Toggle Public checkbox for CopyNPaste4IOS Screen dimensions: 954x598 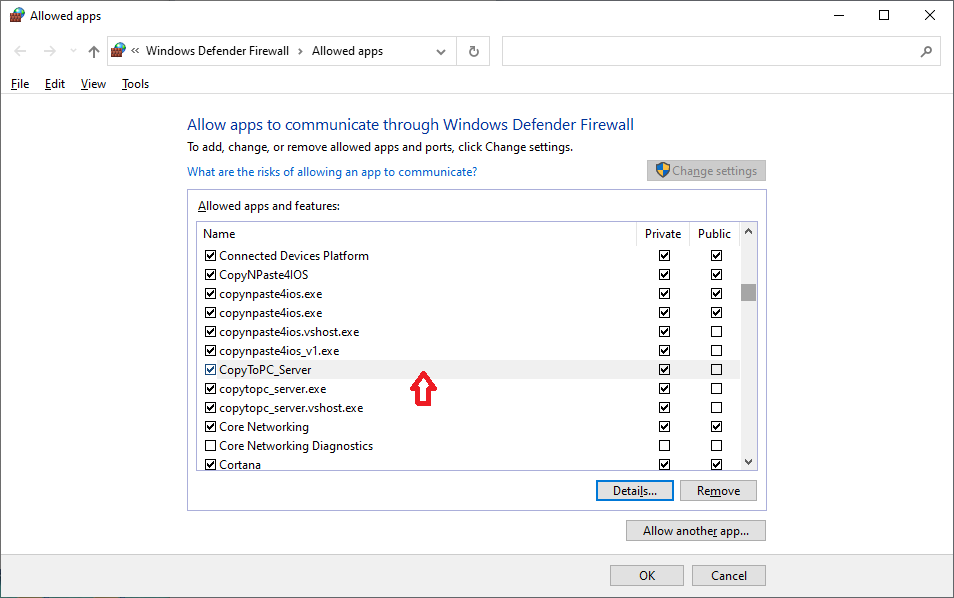point(717,274)
